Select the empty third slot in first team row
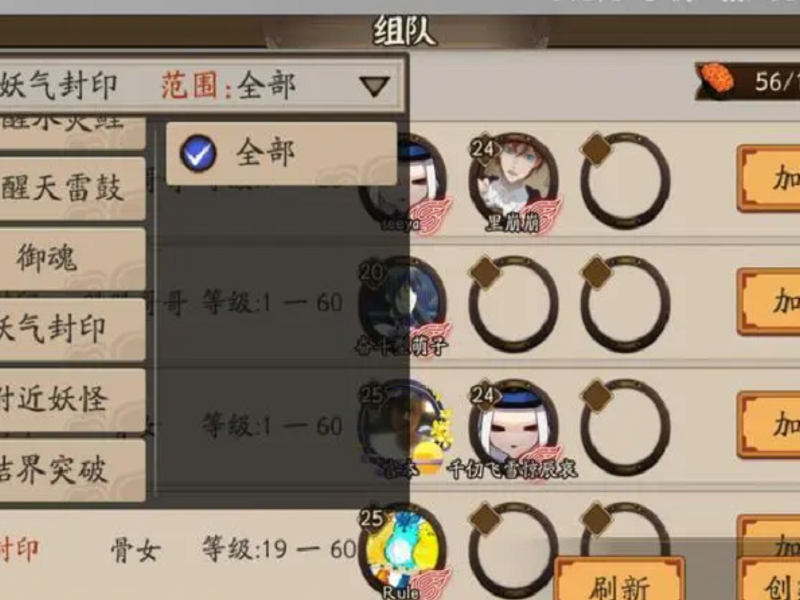The image size is (800, 600). (625, 181)
